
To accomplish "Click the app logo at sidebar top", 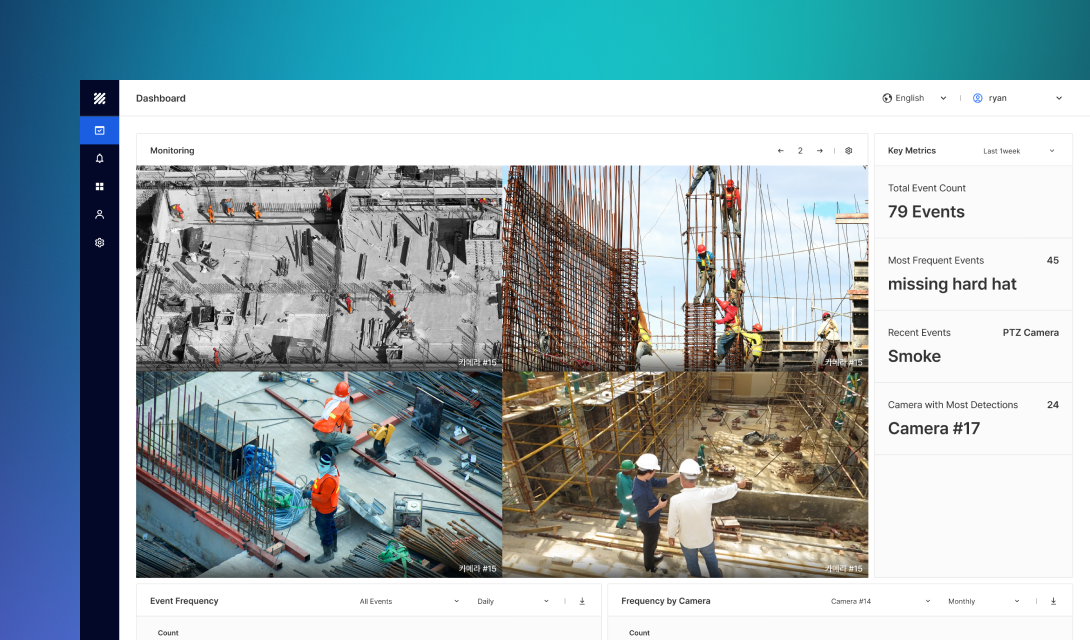I will pyautogui.click(x=99, y=98).
